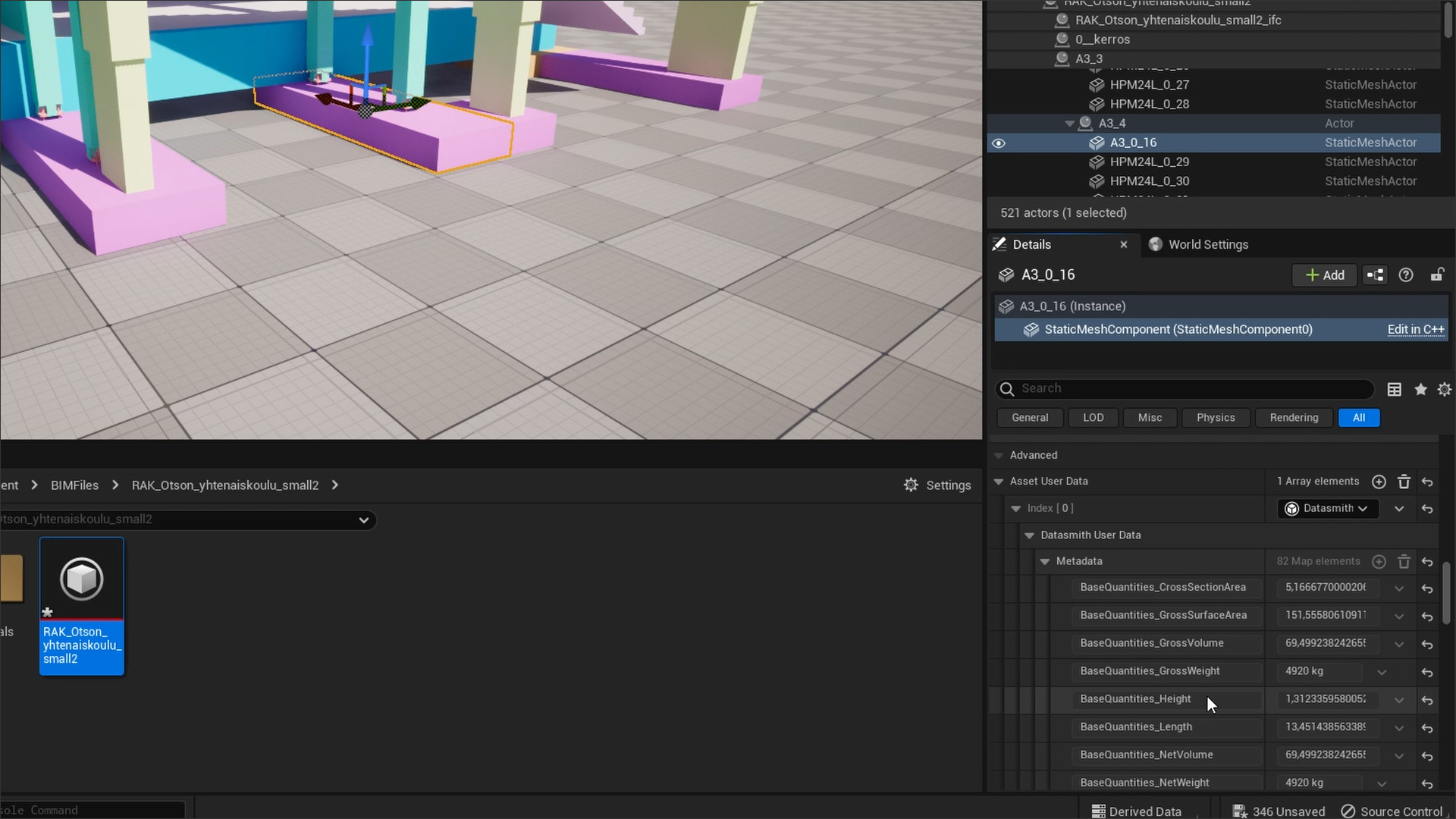Collapse Asset User Data section
1456x819 pixels.
(x=999, y=482)
